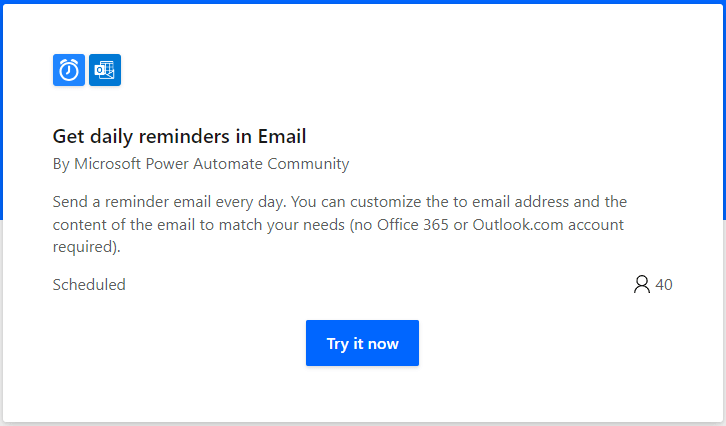Click the Schedule alarm clock icon
This screenshot has width=726, height=426.
[69, 70]
